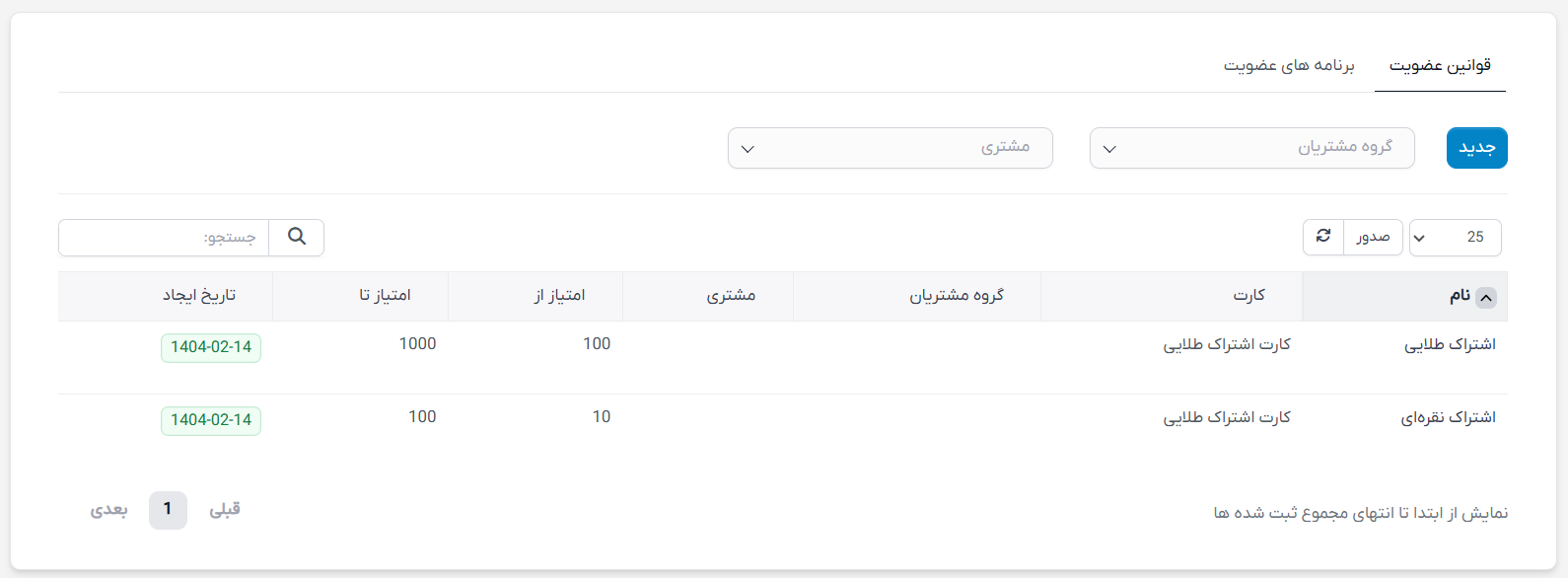The width and height of the screenshot is (1568, 578).
Task: Expand the 25 rows-per-page selector
Action: [1456, 238]
